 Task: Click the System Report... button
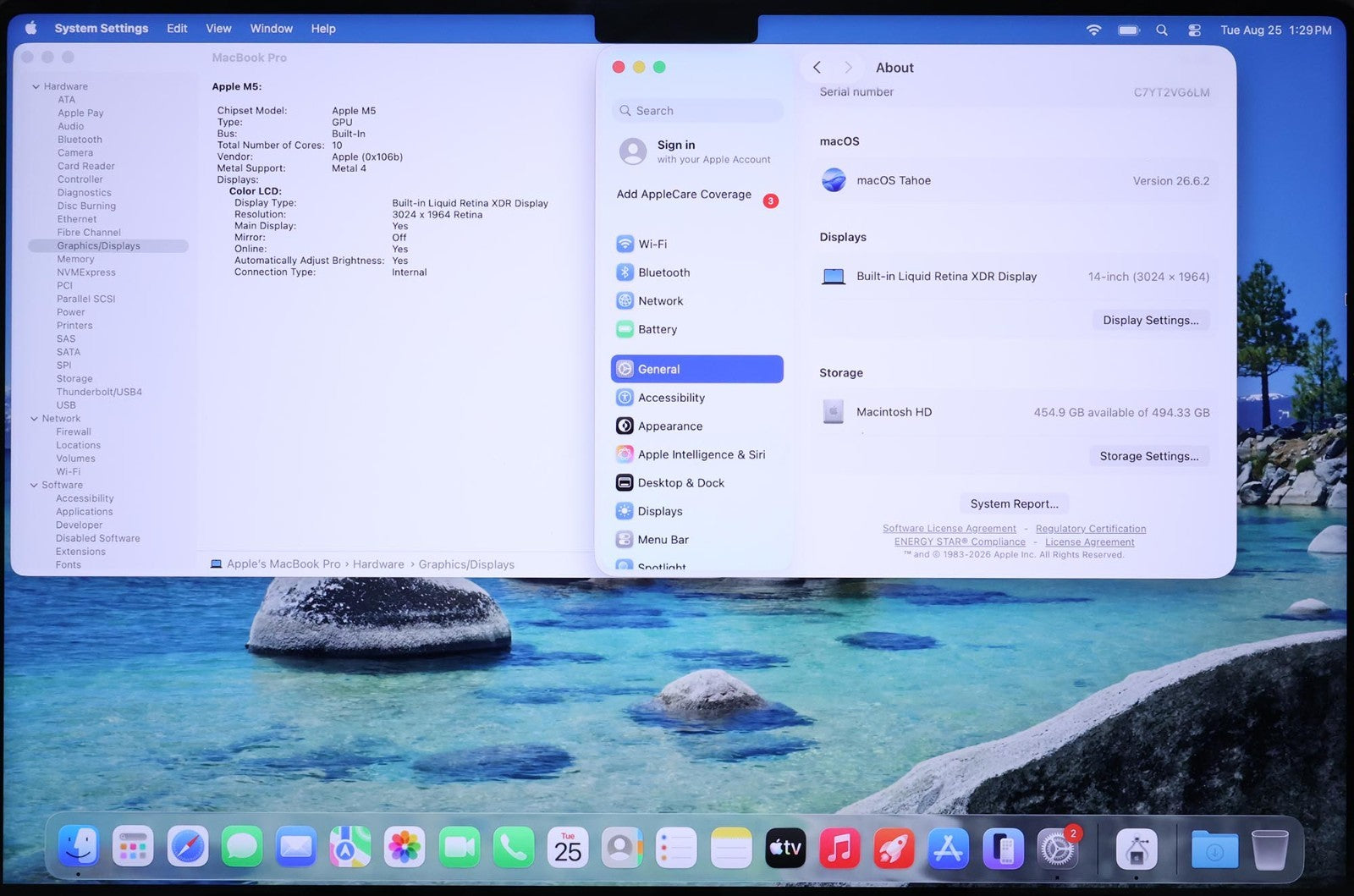(x=1015, y=503)
